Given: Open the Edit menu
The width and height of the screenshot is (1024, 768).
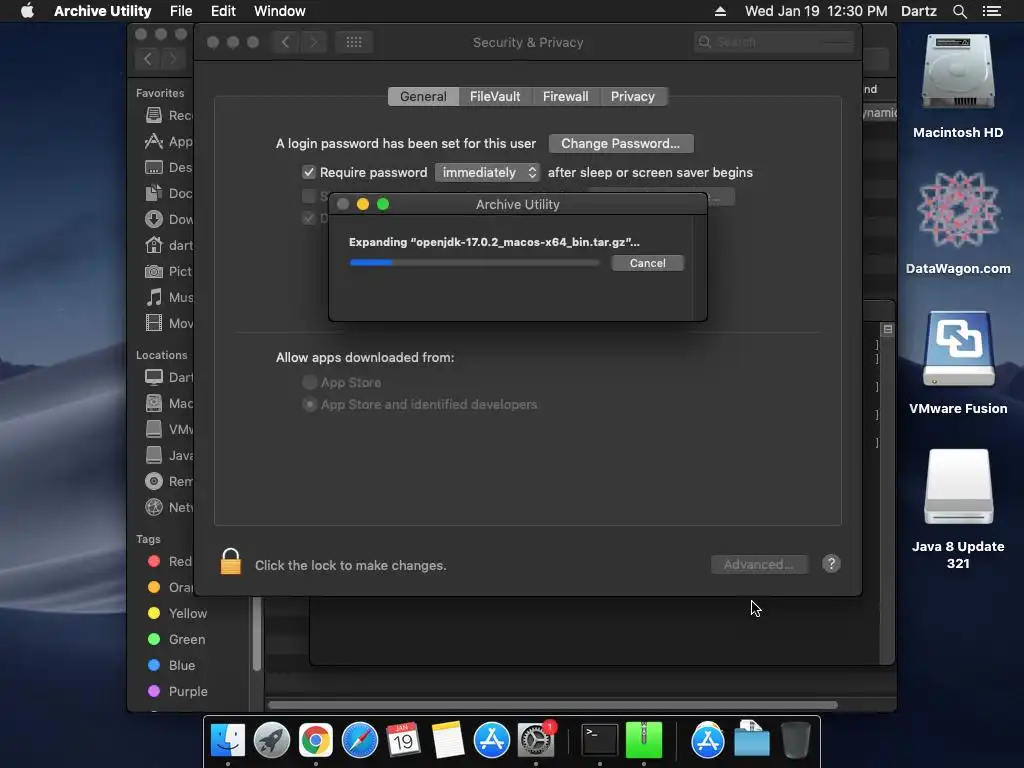Looking at the screenshot, I should pyautogui.click(x=223, y=11).
